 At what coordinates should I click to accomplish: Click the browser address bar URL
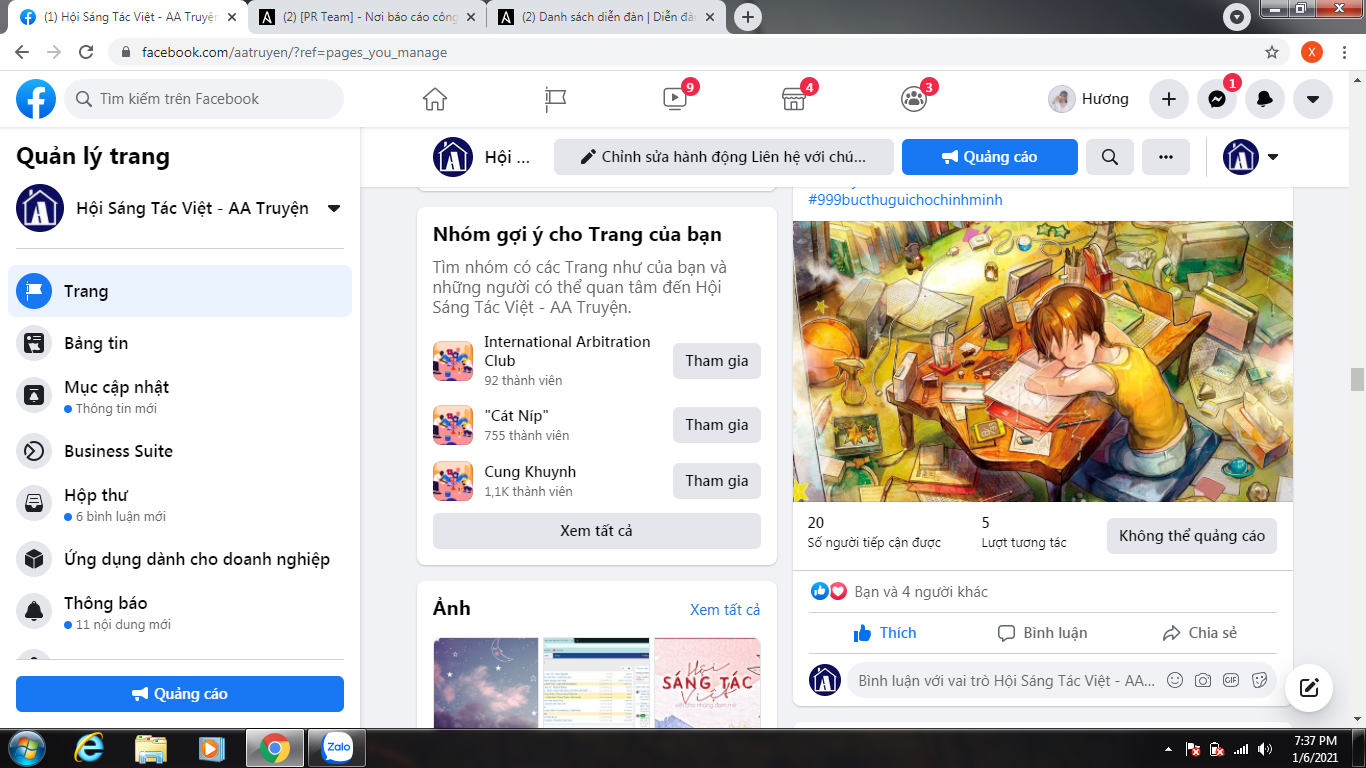point(294,52)
